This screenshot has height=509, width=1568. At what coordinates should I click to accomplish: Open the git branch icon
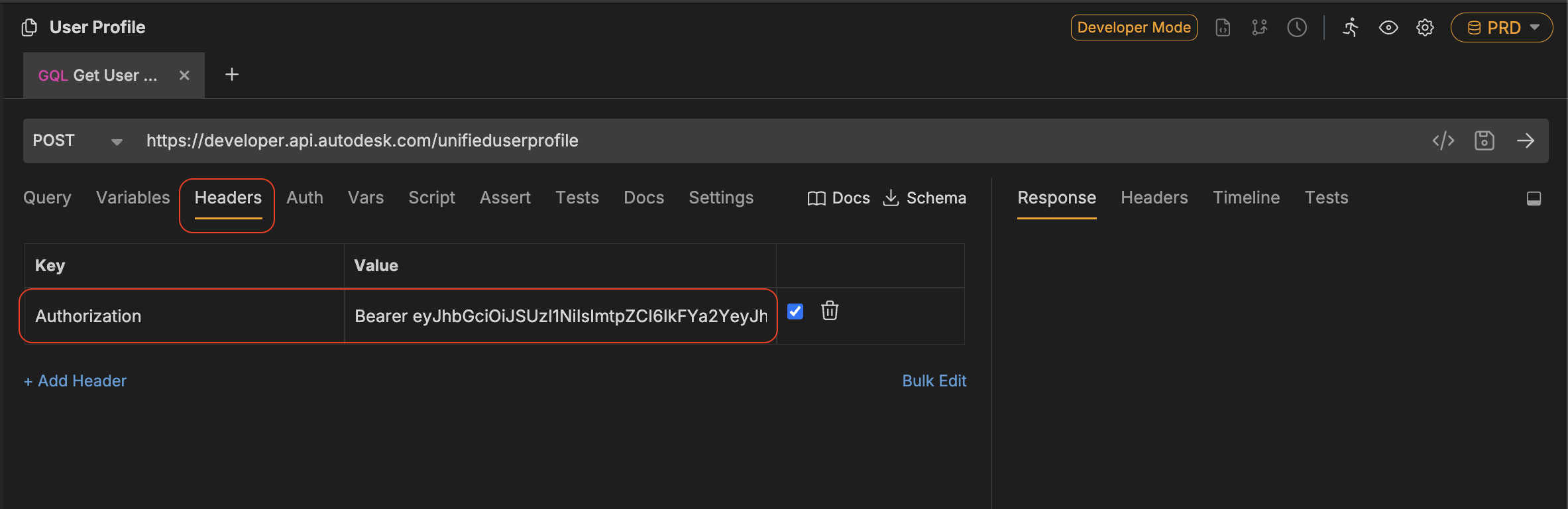[1259, 27]
